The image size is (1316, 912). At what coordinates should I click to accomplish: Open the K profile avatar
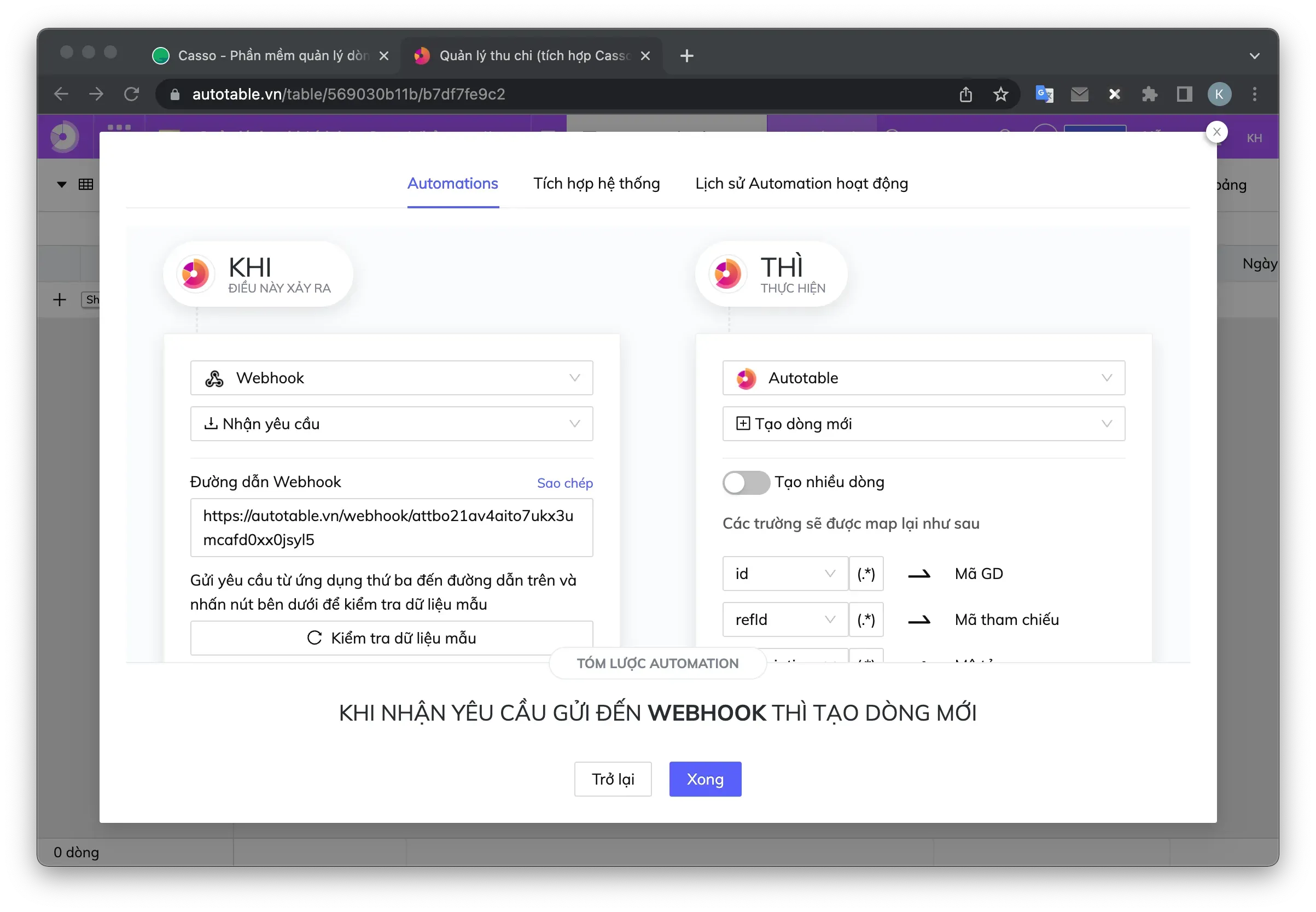pos(1219,94)
